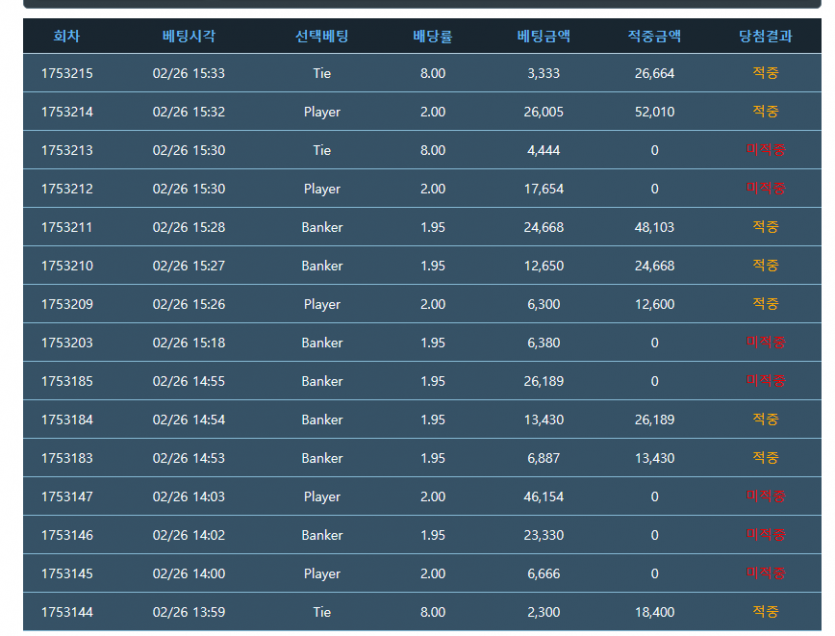The height and width of the screenshot is (636, 835).
Task: Click winning amount 18,400
Action: coord(654,612)
